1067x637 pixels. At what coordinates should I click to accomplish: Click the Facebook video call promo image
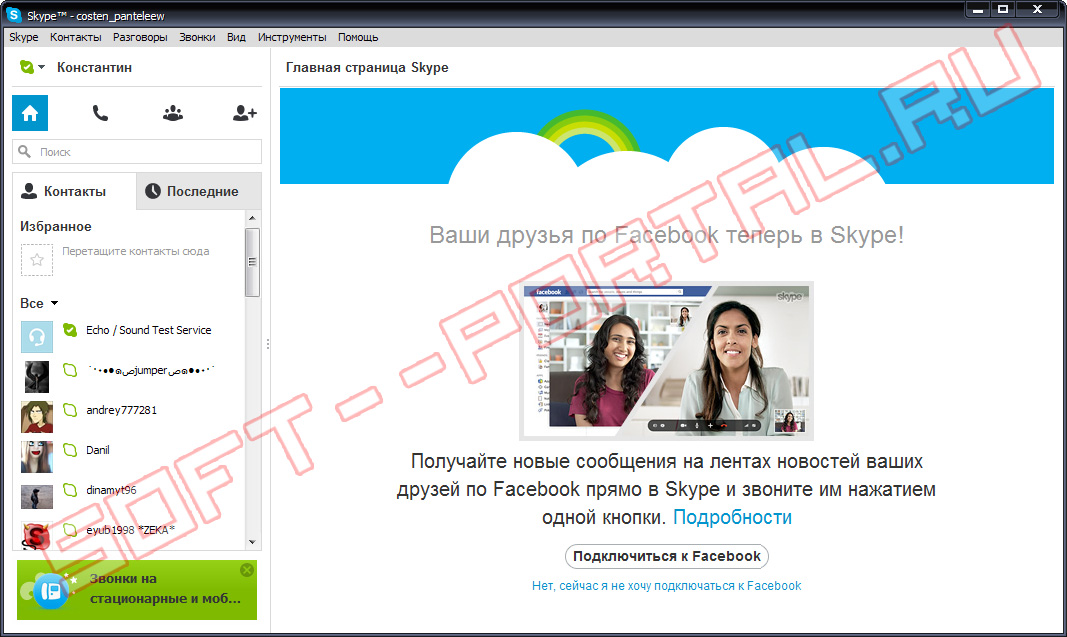pyautogui.click(x=666, y=361)
